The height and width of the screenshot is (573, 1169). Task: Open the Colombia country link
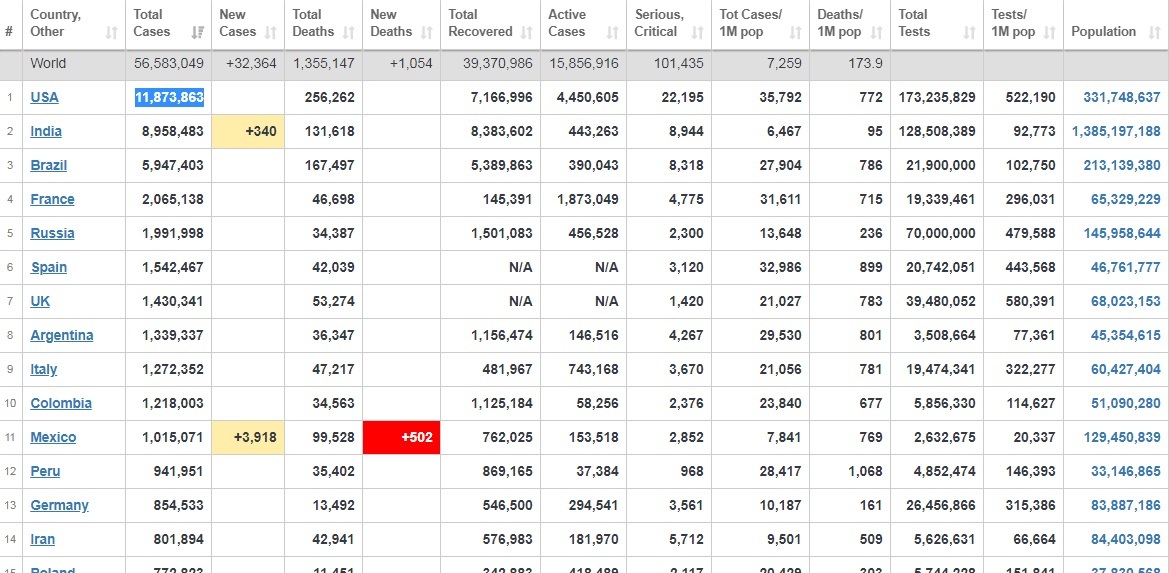pyautogui.click(x=61, y=403)
